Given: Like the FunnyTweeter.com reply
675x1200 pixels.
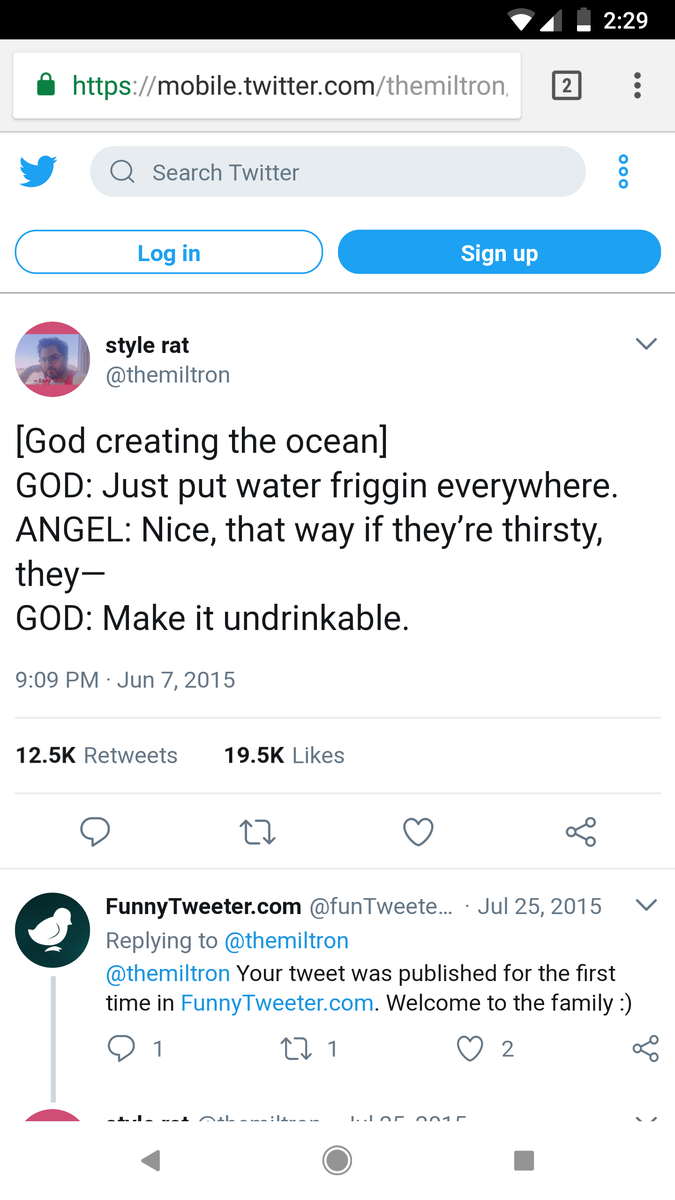Looking at the screenshot, I should point(471,1048).
